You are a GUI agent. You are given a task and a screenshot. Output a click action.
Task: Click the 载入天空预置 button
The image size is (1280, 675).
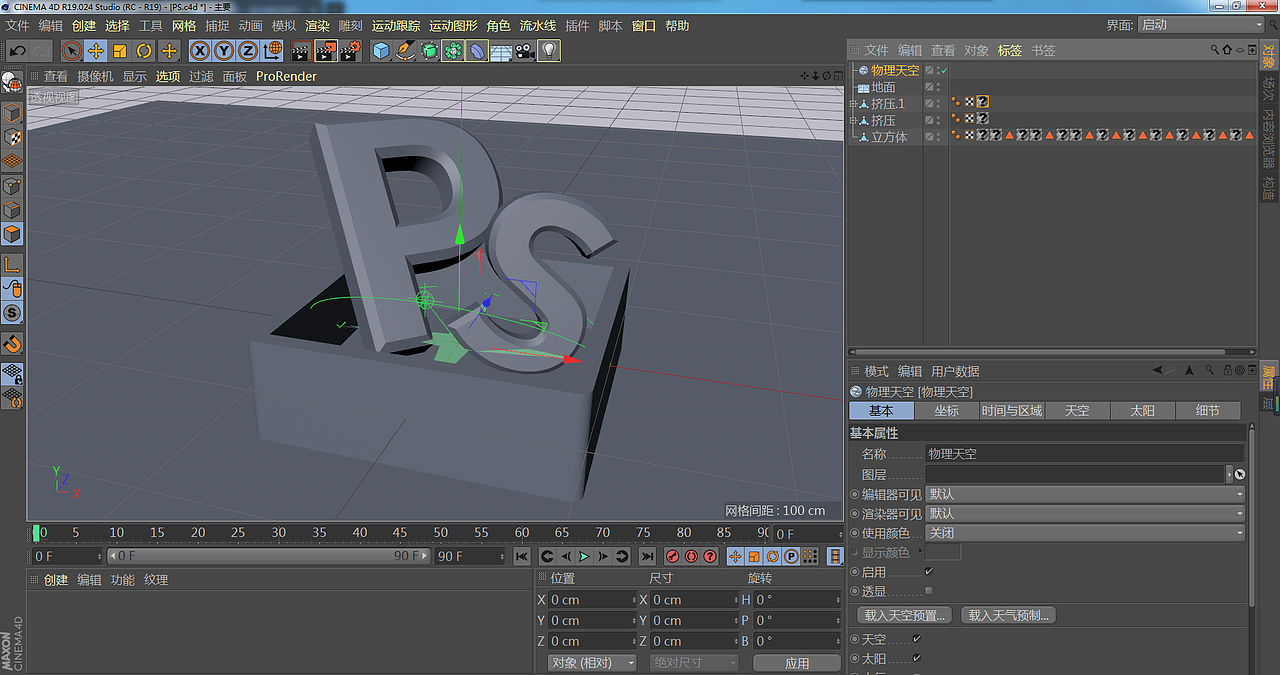pyautogui.click(x=903, y=615)
